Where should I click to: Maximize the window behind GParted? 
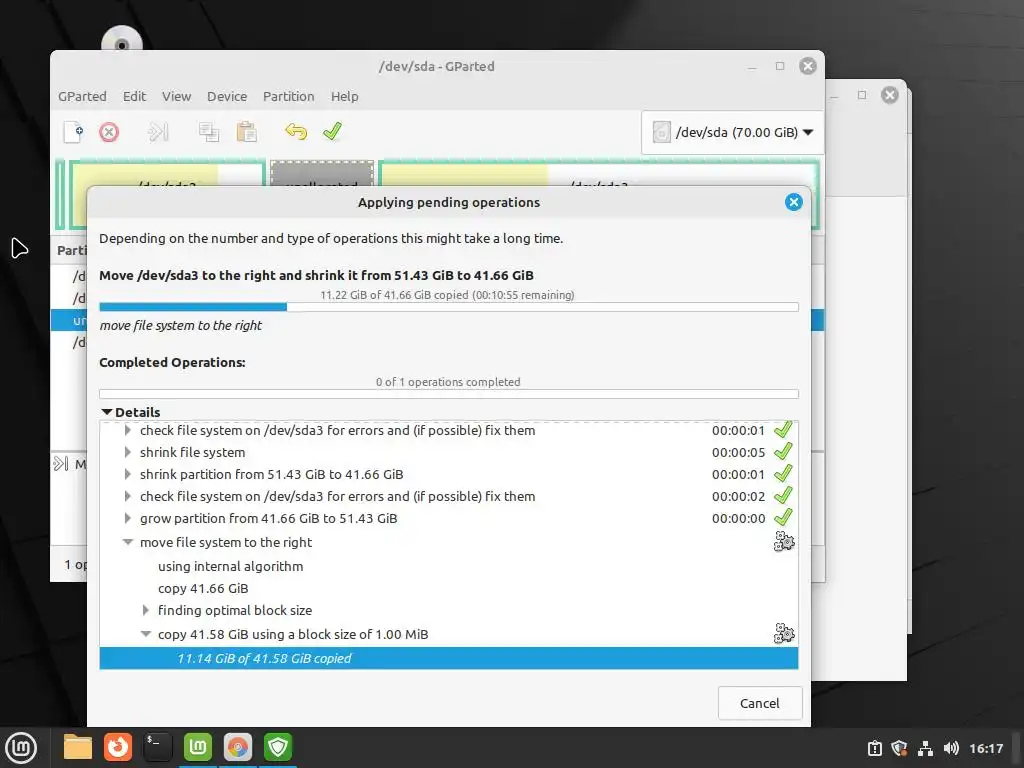pyautogui.click(x=862, y=95)
